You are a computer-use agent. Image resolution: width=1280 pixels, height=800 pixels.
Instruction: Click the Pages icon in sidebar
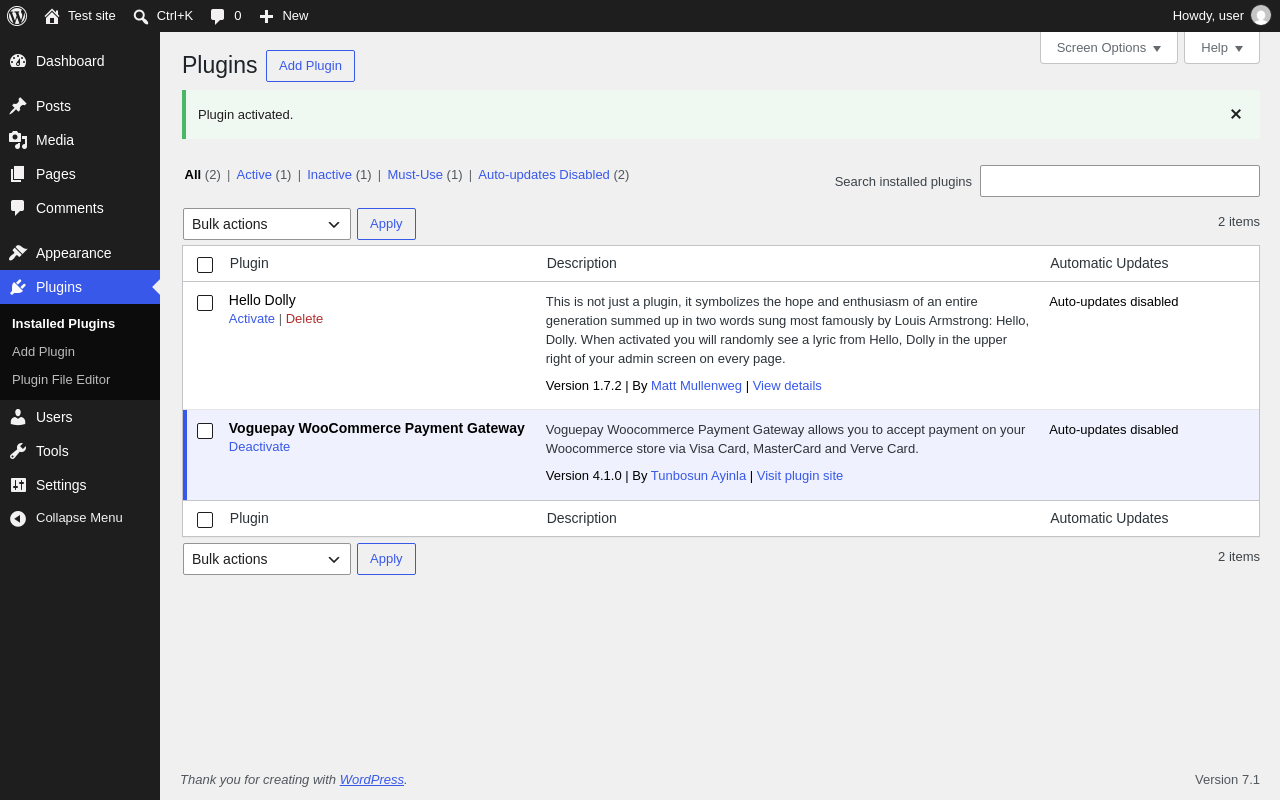point(18,174)
